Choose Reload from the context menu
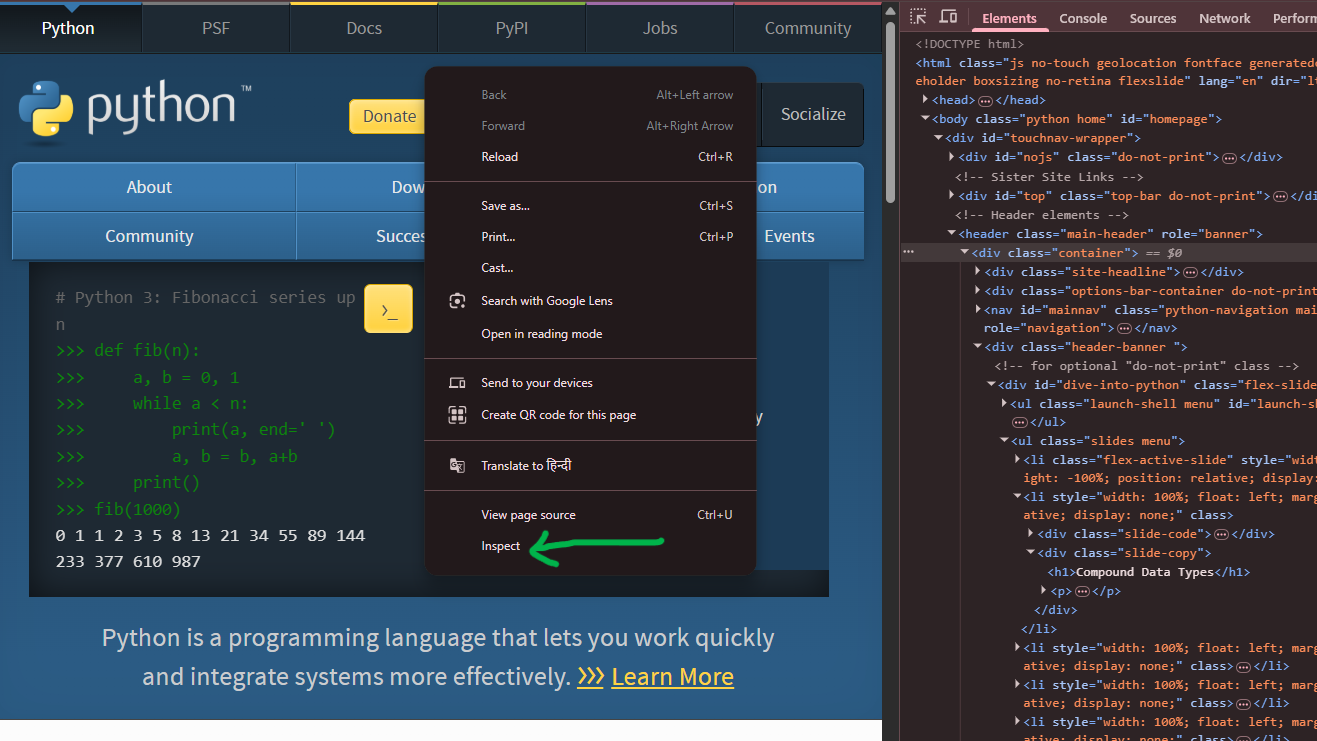1317x741 pixels. [x=499, y=156]
